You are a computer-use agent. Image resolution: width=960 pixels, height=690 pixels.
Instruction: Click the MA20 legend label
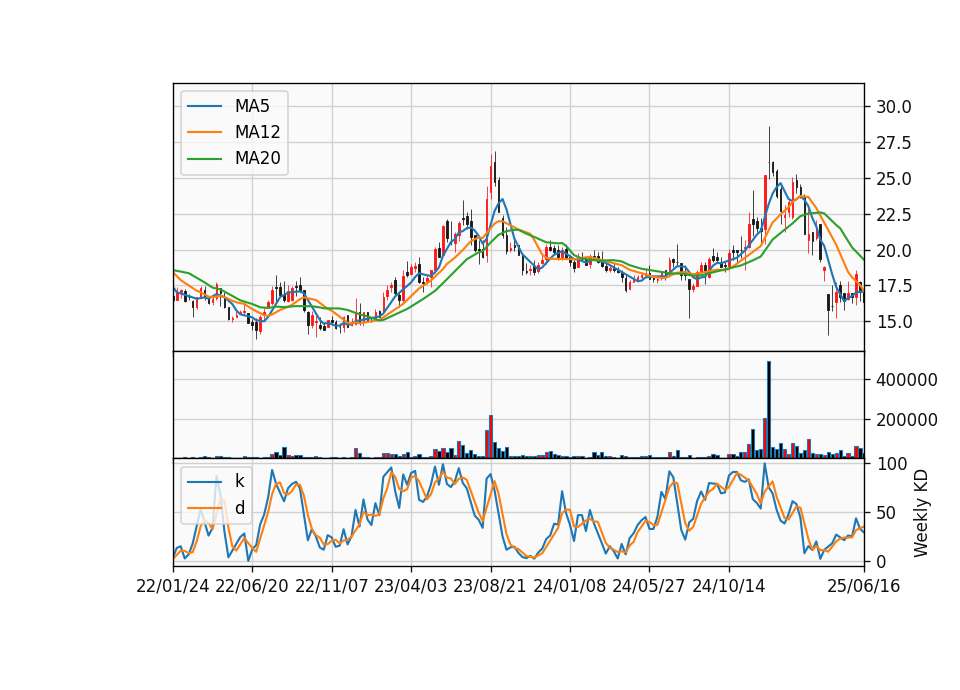tap(257, 158)
